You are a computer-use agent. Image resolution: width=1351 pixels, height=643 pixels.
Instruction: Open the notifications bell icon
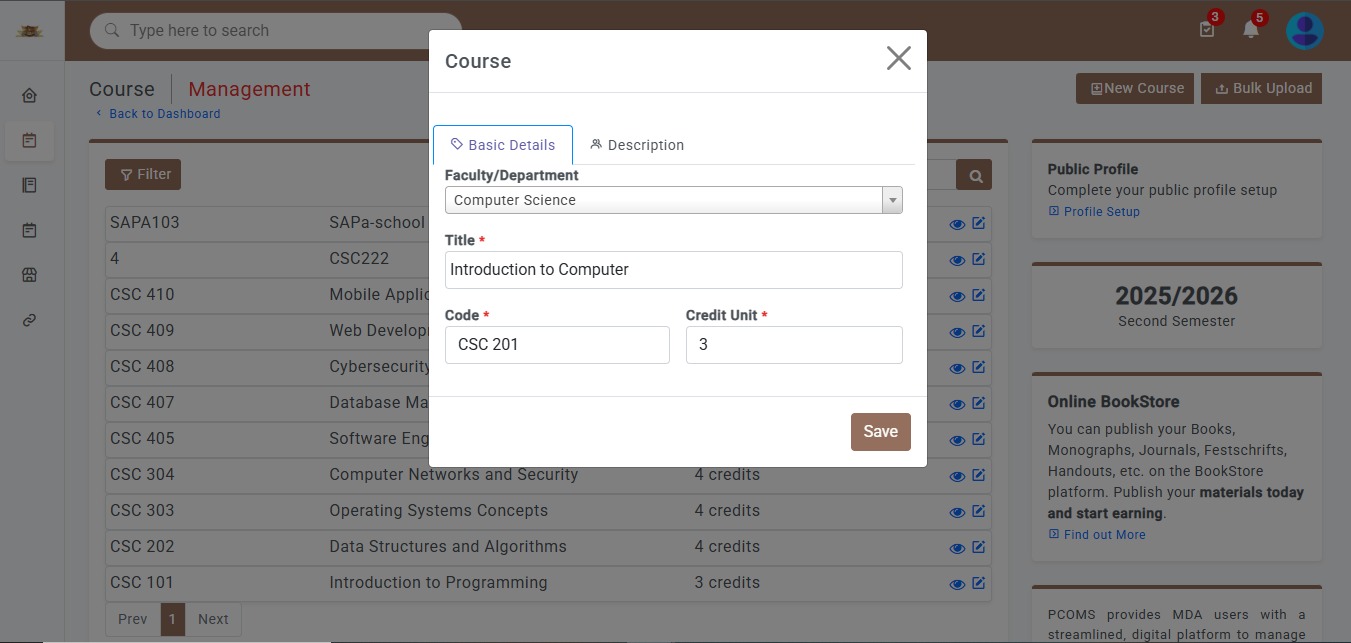(1250, 30)
